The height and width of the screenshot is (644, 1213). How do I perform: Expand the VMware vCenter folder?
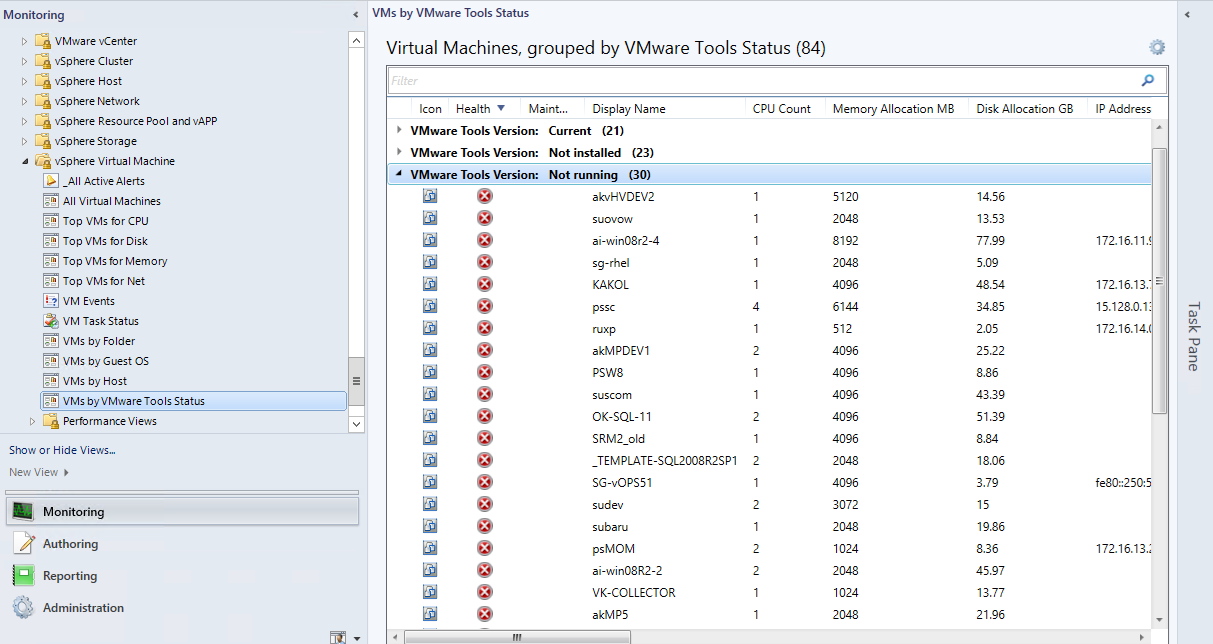25,41
